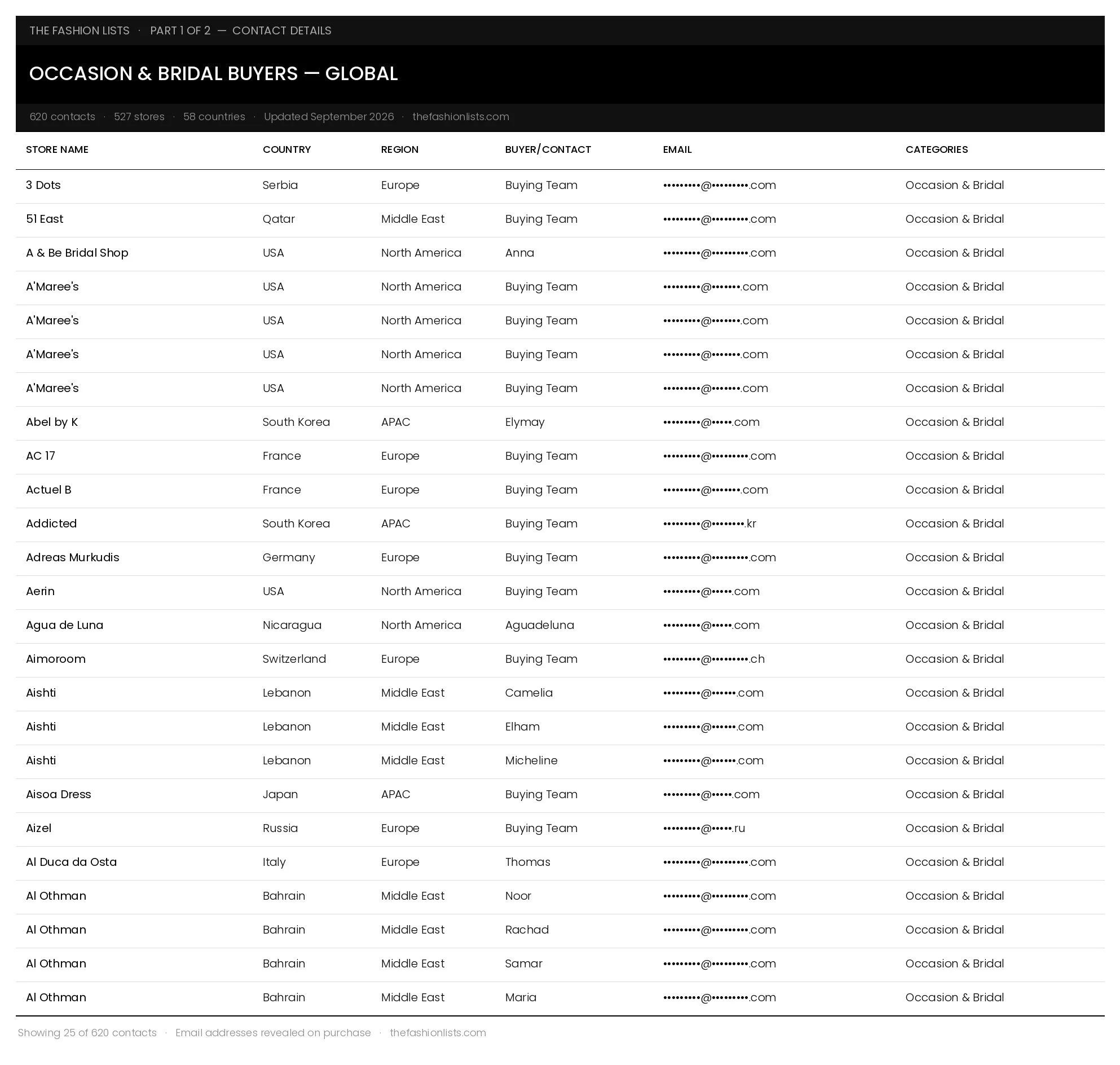Click the "Aisoa Dress" store name
The width and height of the screenshot is (1120, 1065).
59,794
